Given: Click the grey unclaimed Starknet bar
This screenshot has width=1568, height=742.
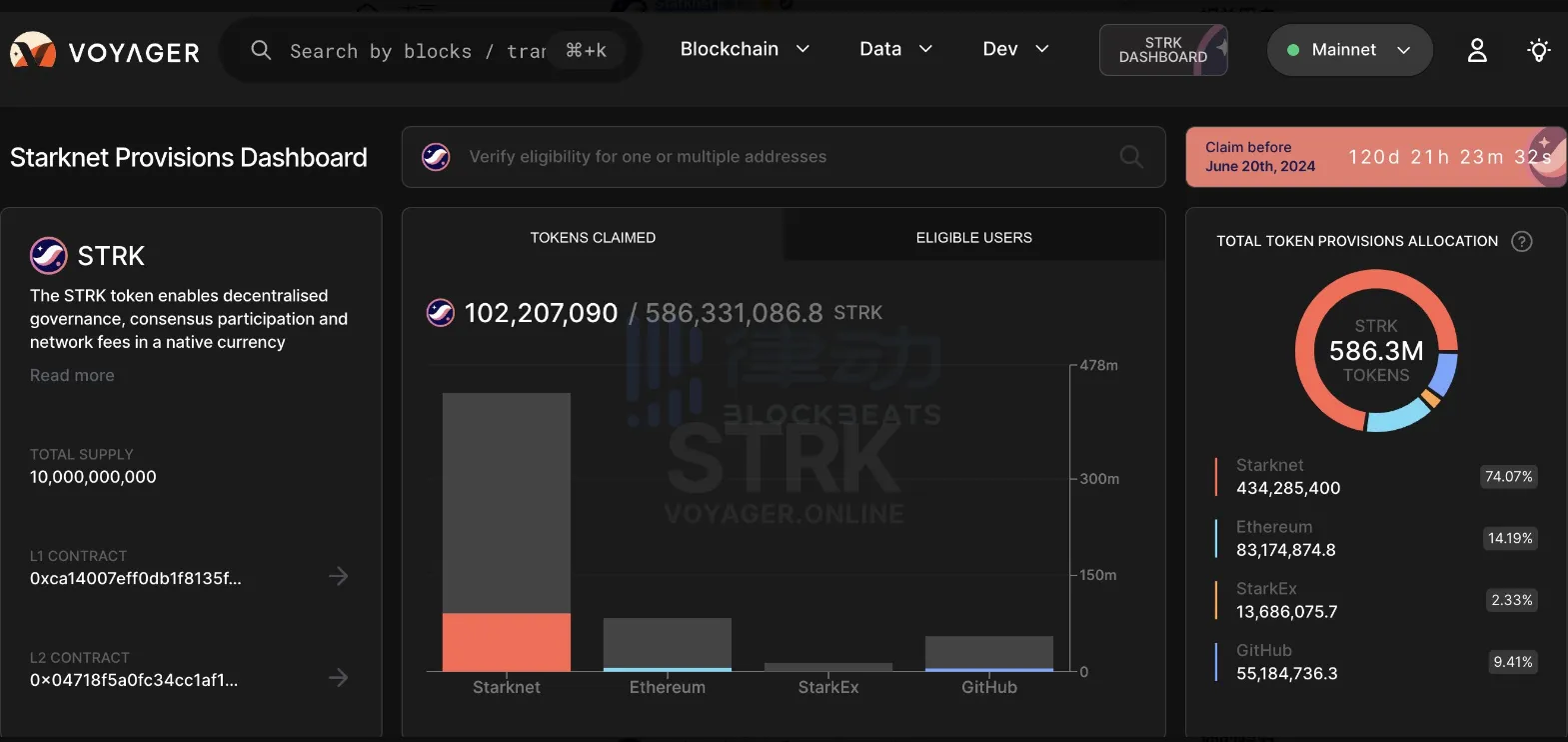Looking at the screenshot, I should tap(507, 503).
